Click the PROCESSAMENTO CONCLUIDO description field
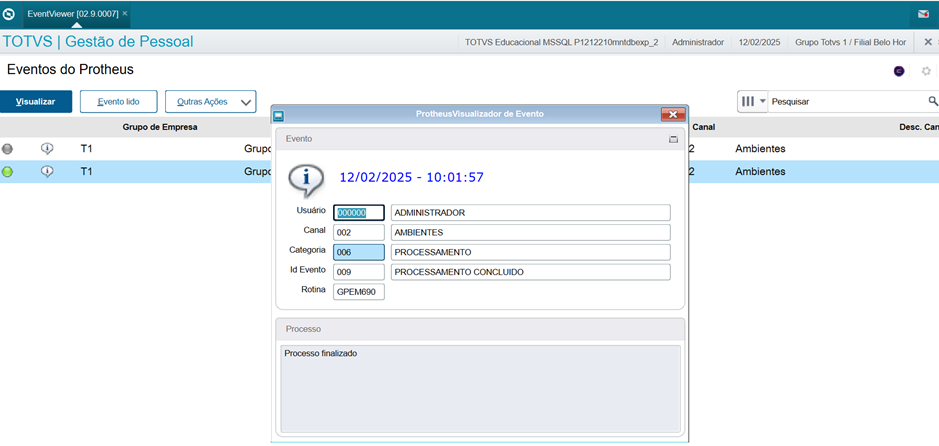Image resolution: width=939 pixels, height=446 pixels. pyautogui.click(x=531, y=272)
